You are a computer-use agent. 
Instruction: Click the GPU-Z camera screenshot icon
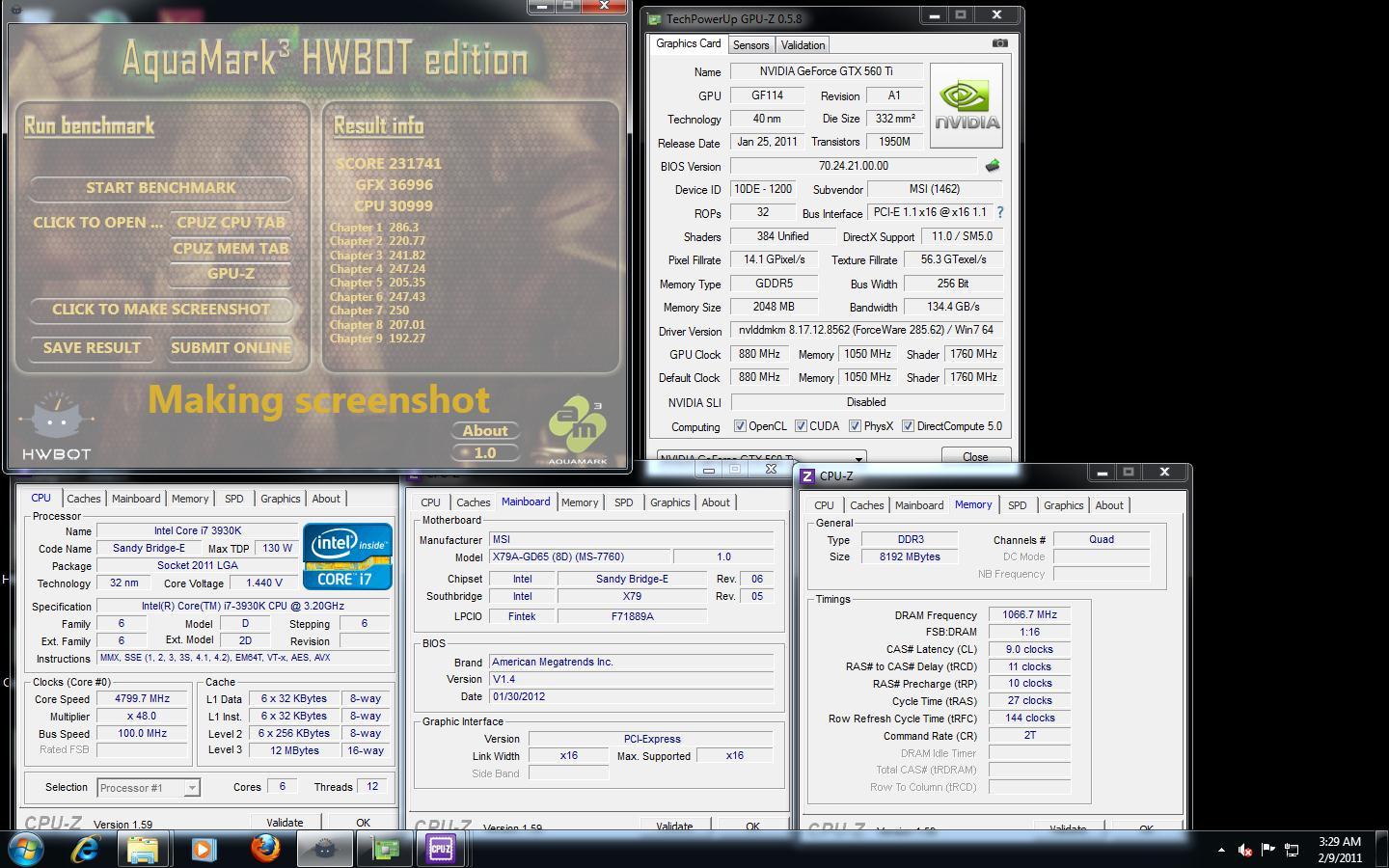(x=1000, y=43)
